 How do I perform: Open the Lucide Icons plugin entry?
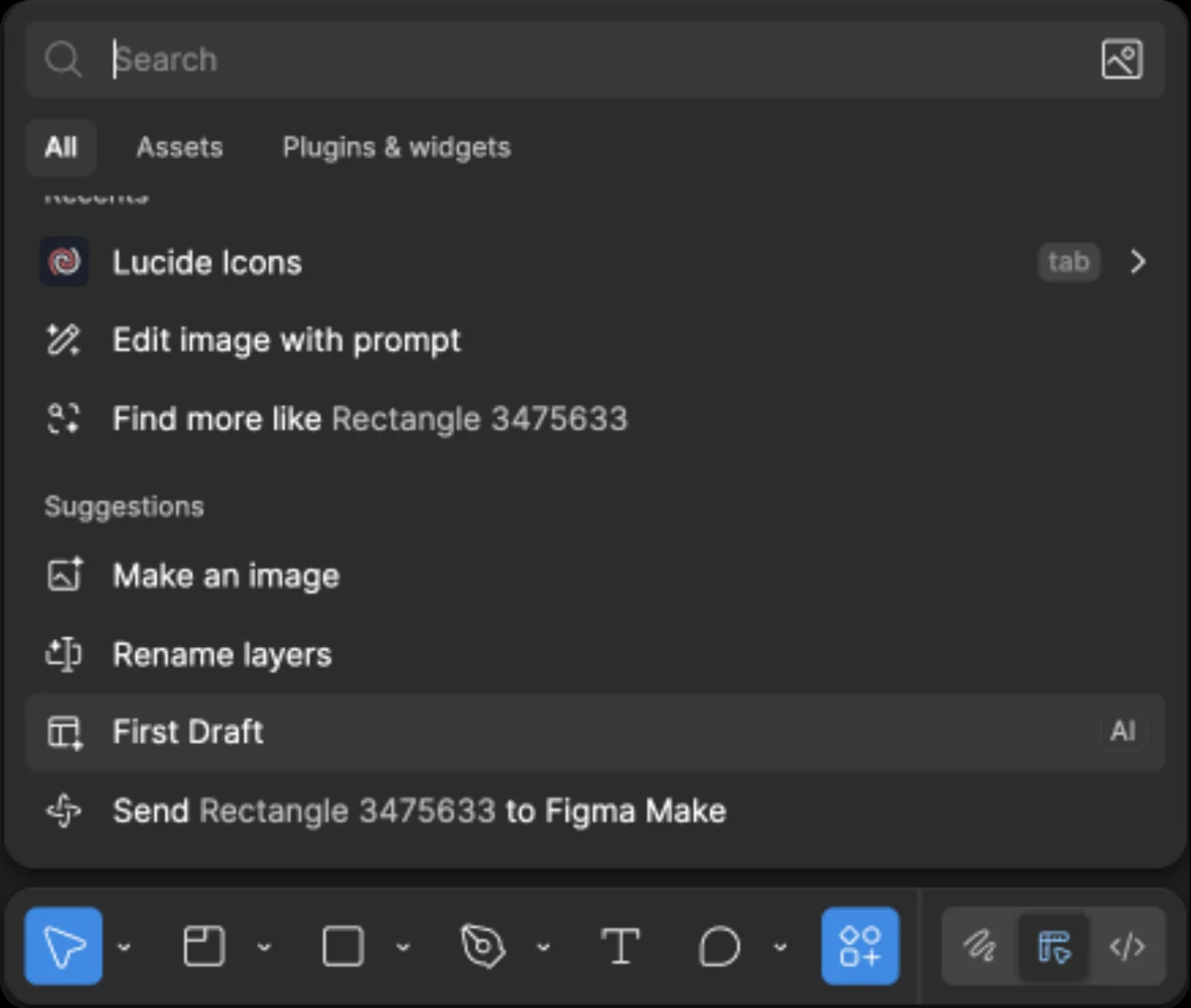tap(595, 262)
